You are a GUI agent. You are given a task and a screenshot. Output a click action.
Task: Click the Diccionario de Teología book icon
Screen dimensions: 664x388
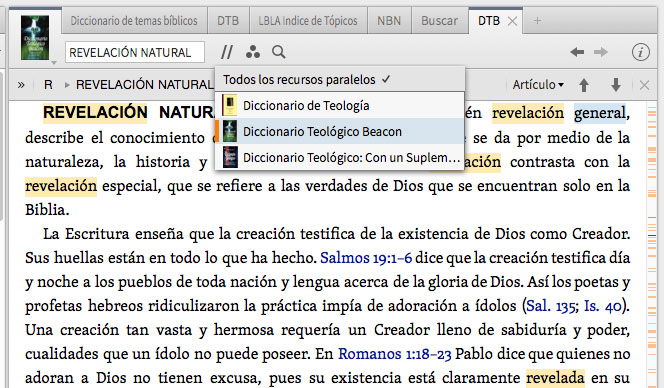click(x=230, y=105)
